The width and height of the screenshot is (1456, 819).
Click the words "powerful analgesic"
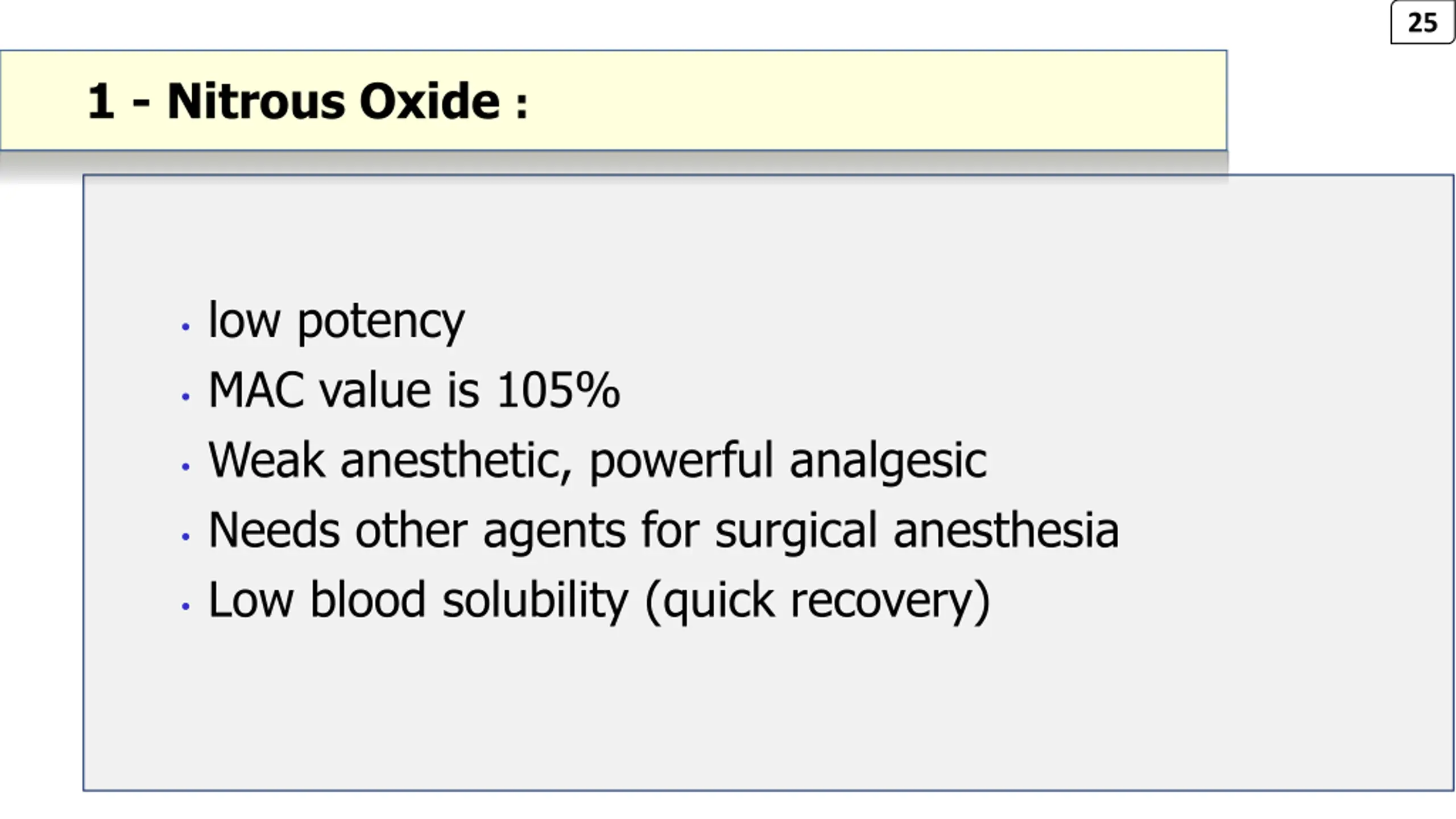point(788,461)
